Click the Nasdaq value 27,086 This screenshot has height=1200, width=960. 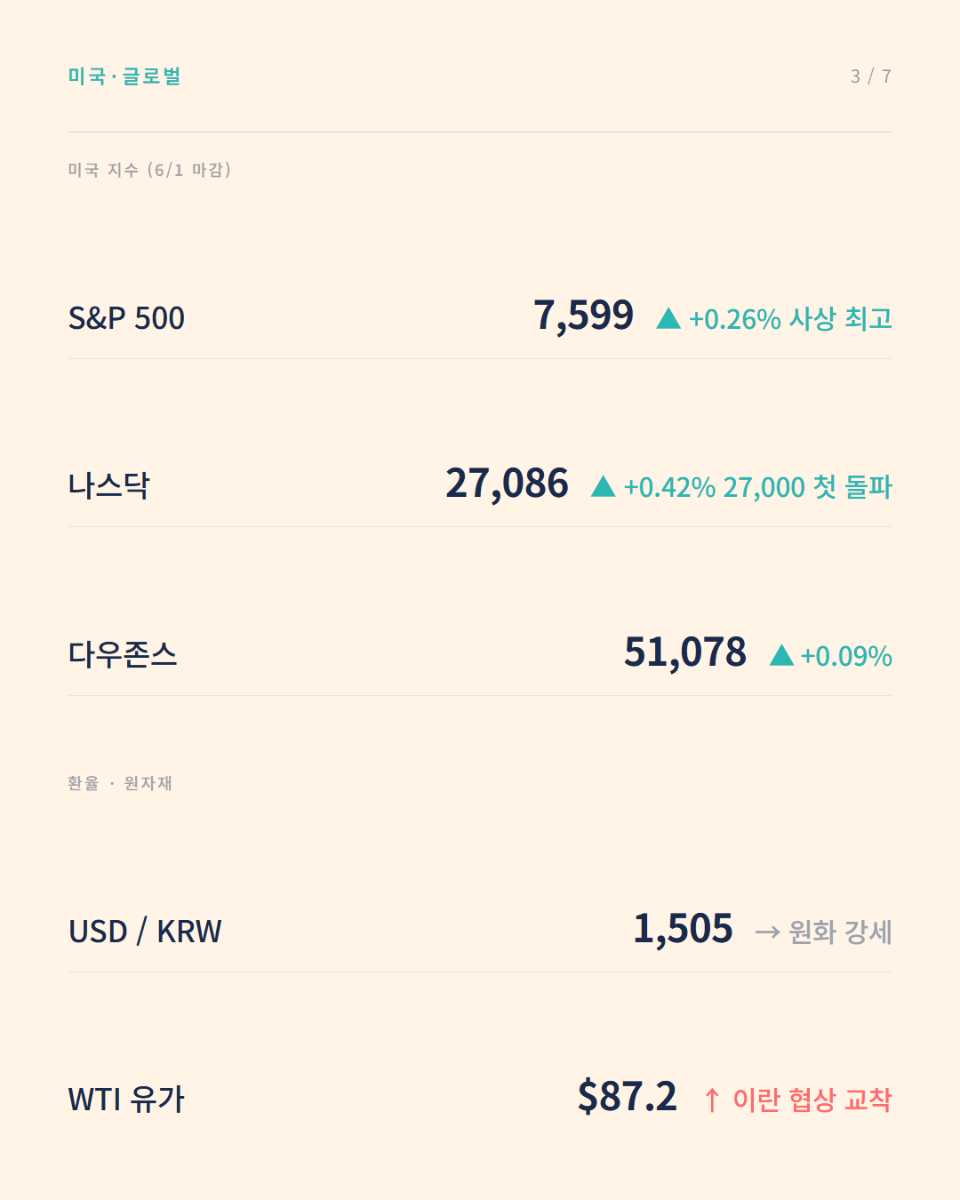(507, 484)
